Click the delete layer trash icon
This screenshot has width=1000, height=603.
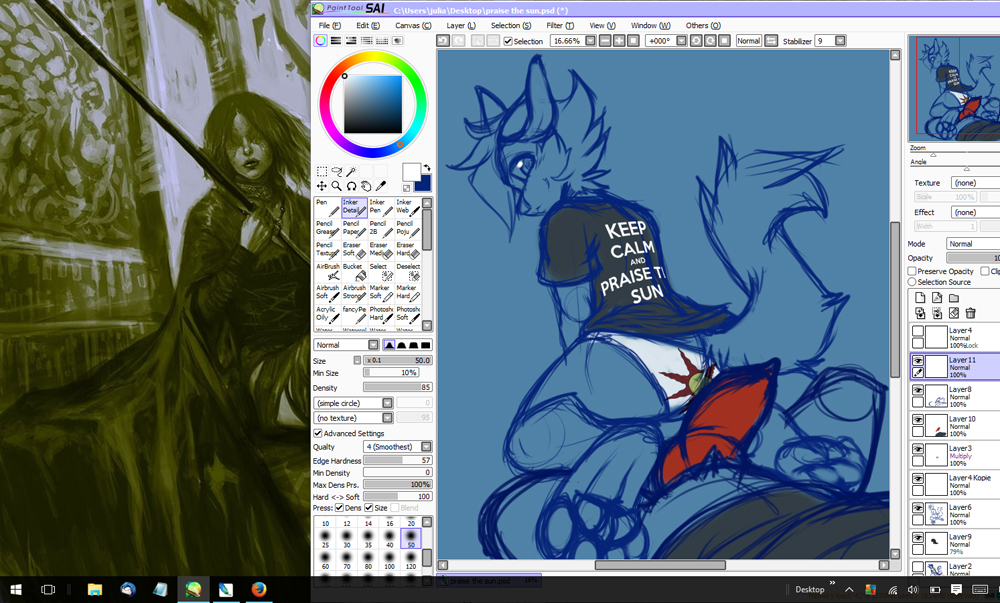(x=970, y=313)
